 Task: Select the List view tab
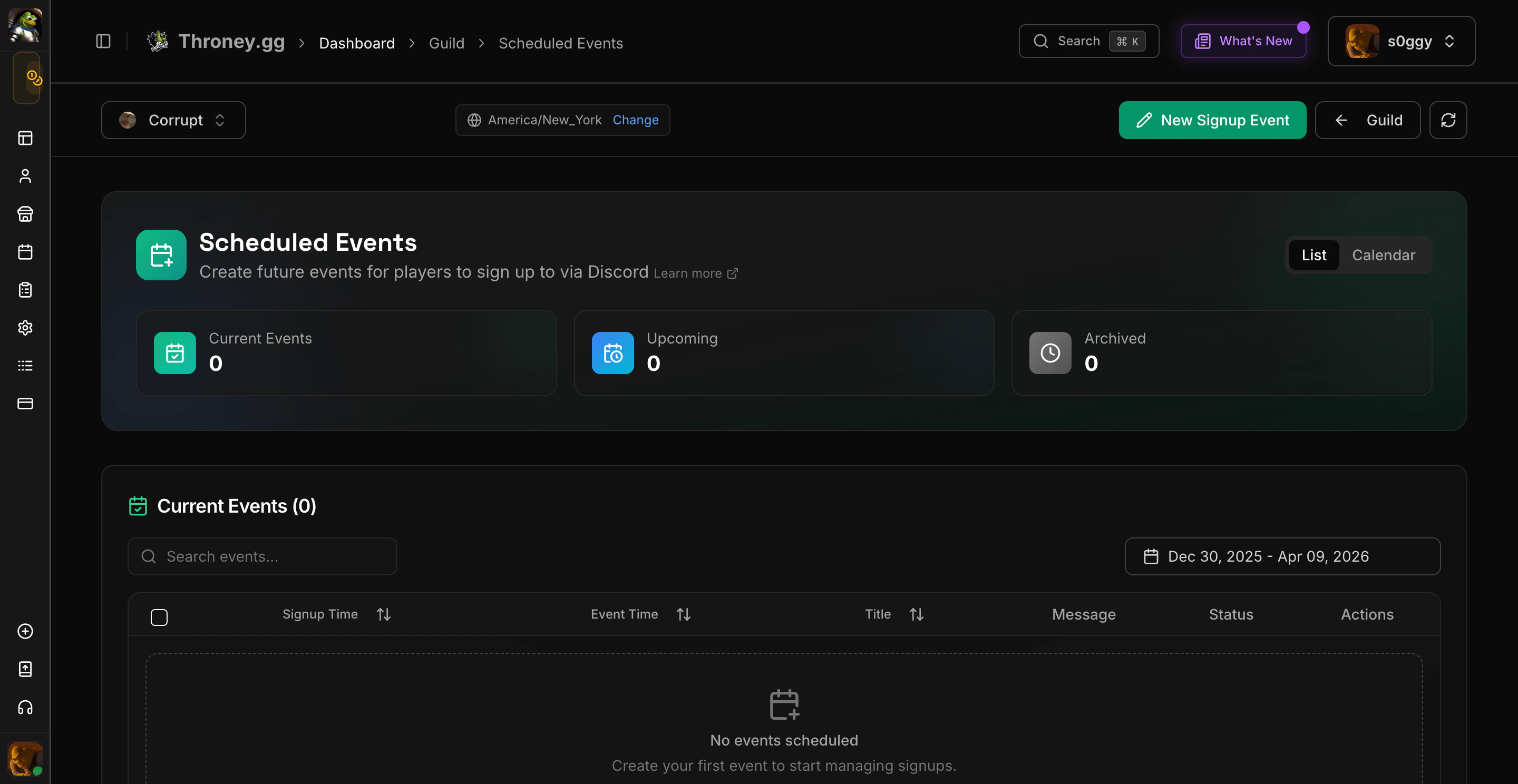point(1313,255)
